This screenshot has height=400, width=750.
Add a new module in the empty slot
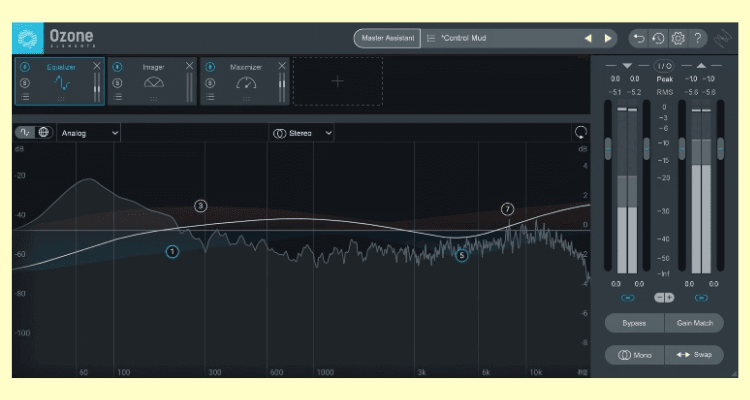tap(337, 81)
